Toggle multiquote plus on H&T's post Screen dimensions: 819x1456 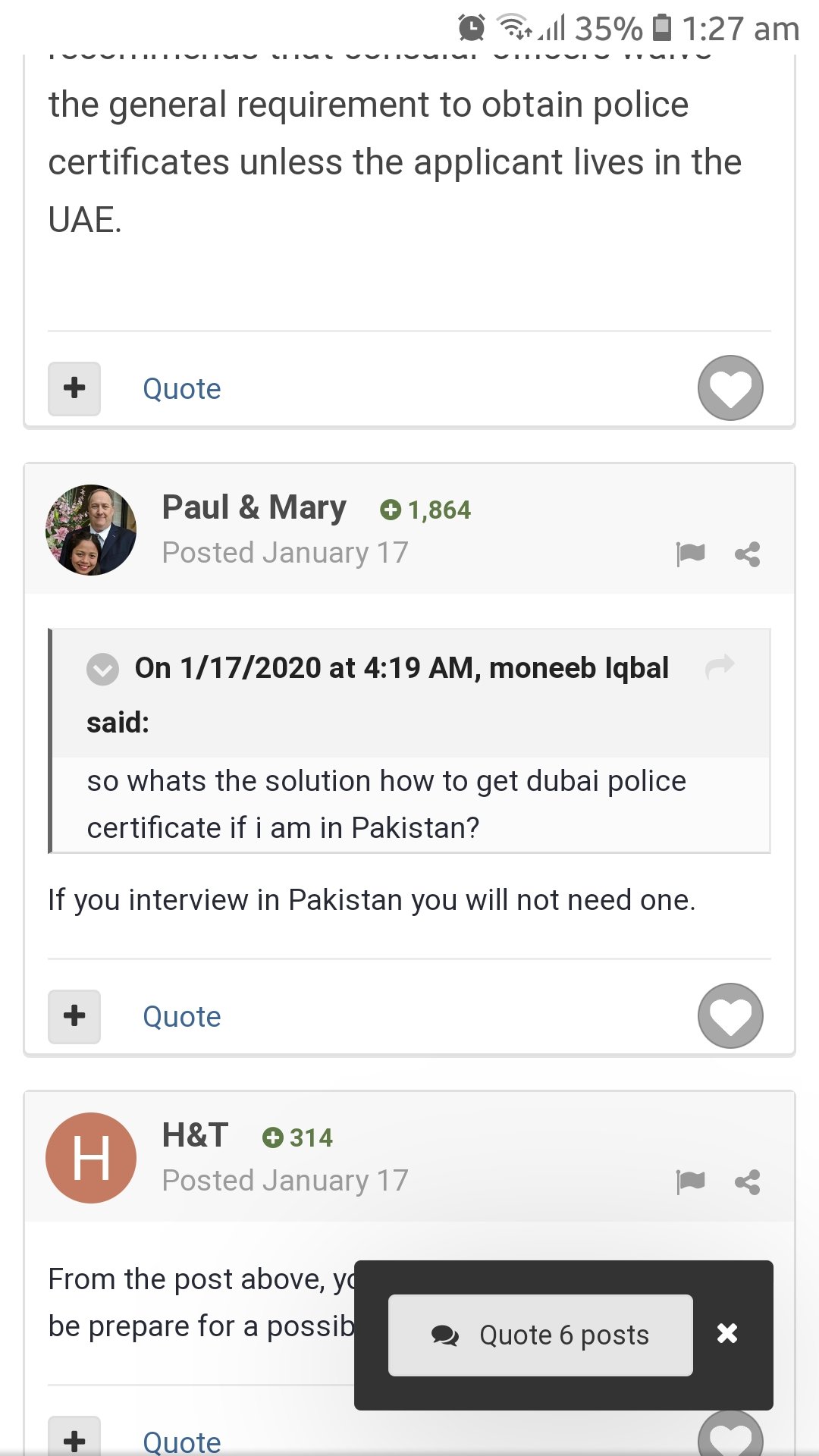tap(74, 1438)
